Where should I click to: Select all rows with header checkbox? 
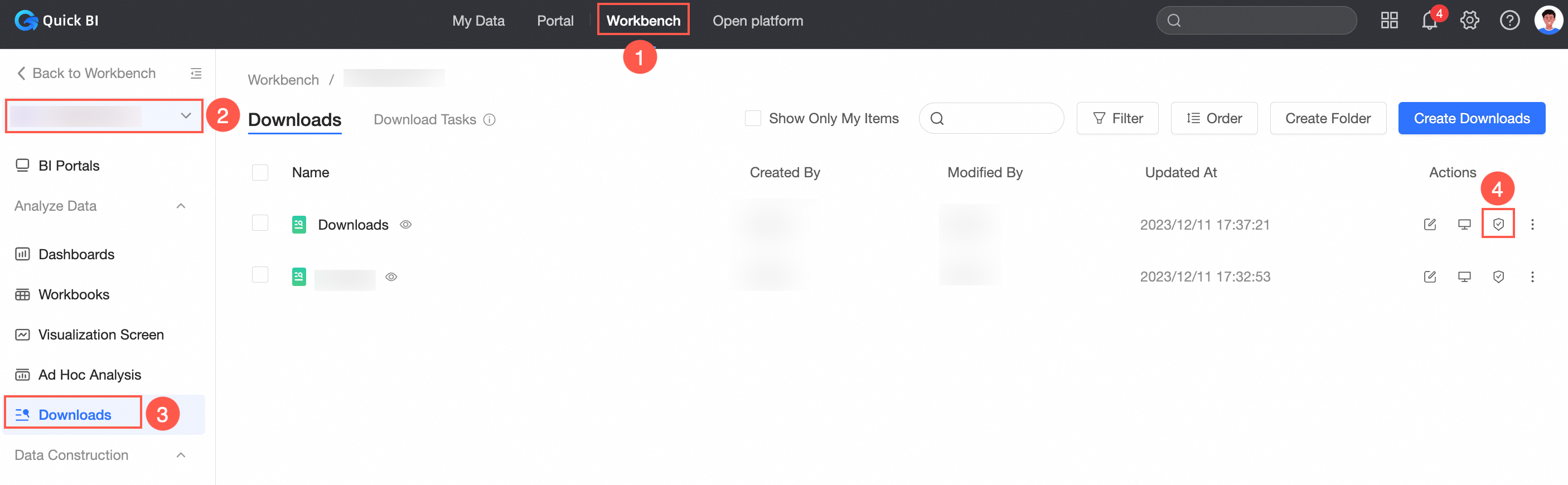tap(260, 172)
